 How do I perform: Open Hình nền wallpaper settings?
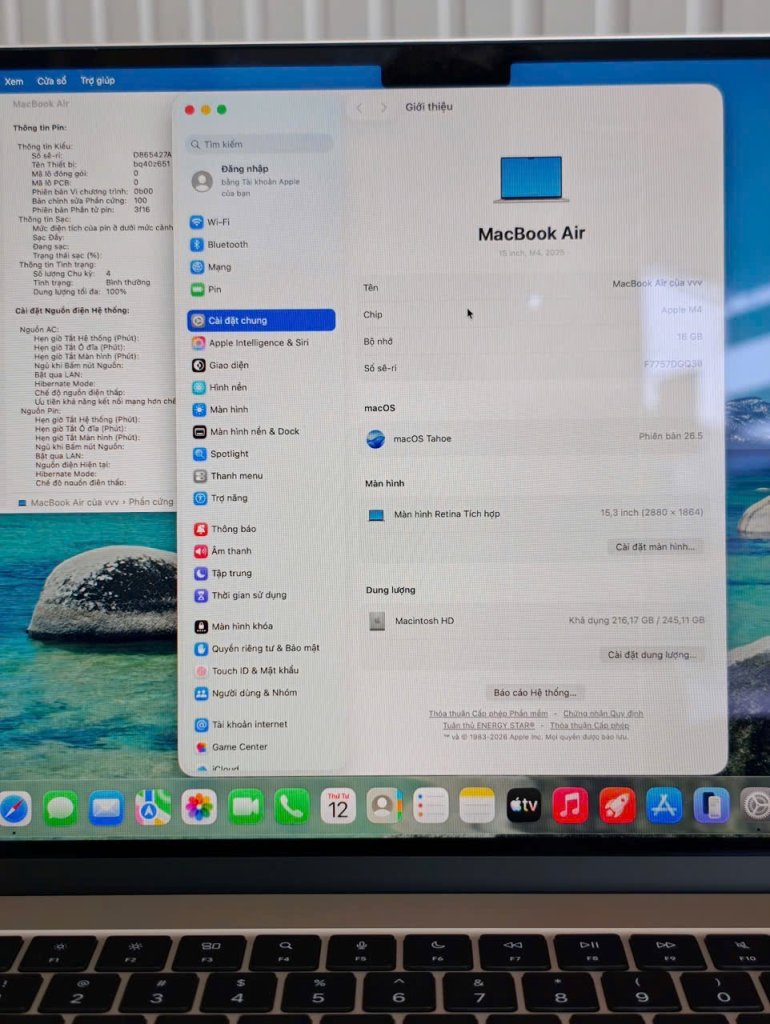(x=219, y=387)
